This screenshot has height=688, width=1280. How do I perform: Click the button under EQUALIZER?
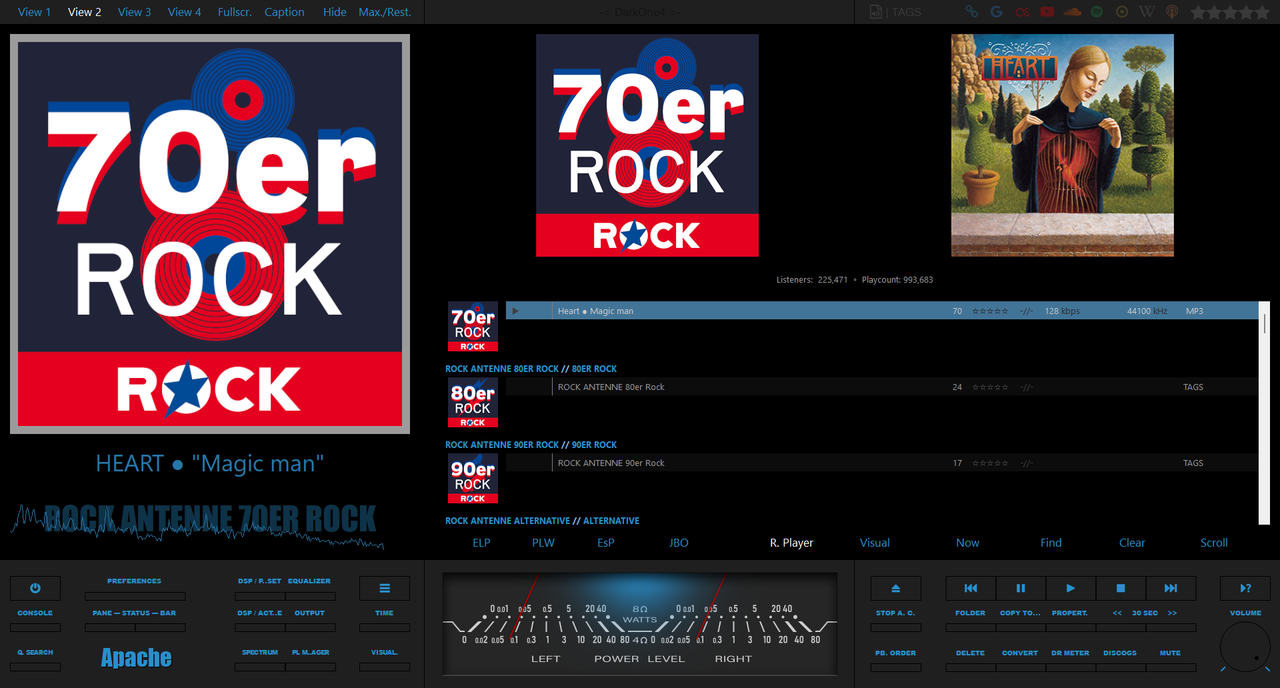coord(310,596)
